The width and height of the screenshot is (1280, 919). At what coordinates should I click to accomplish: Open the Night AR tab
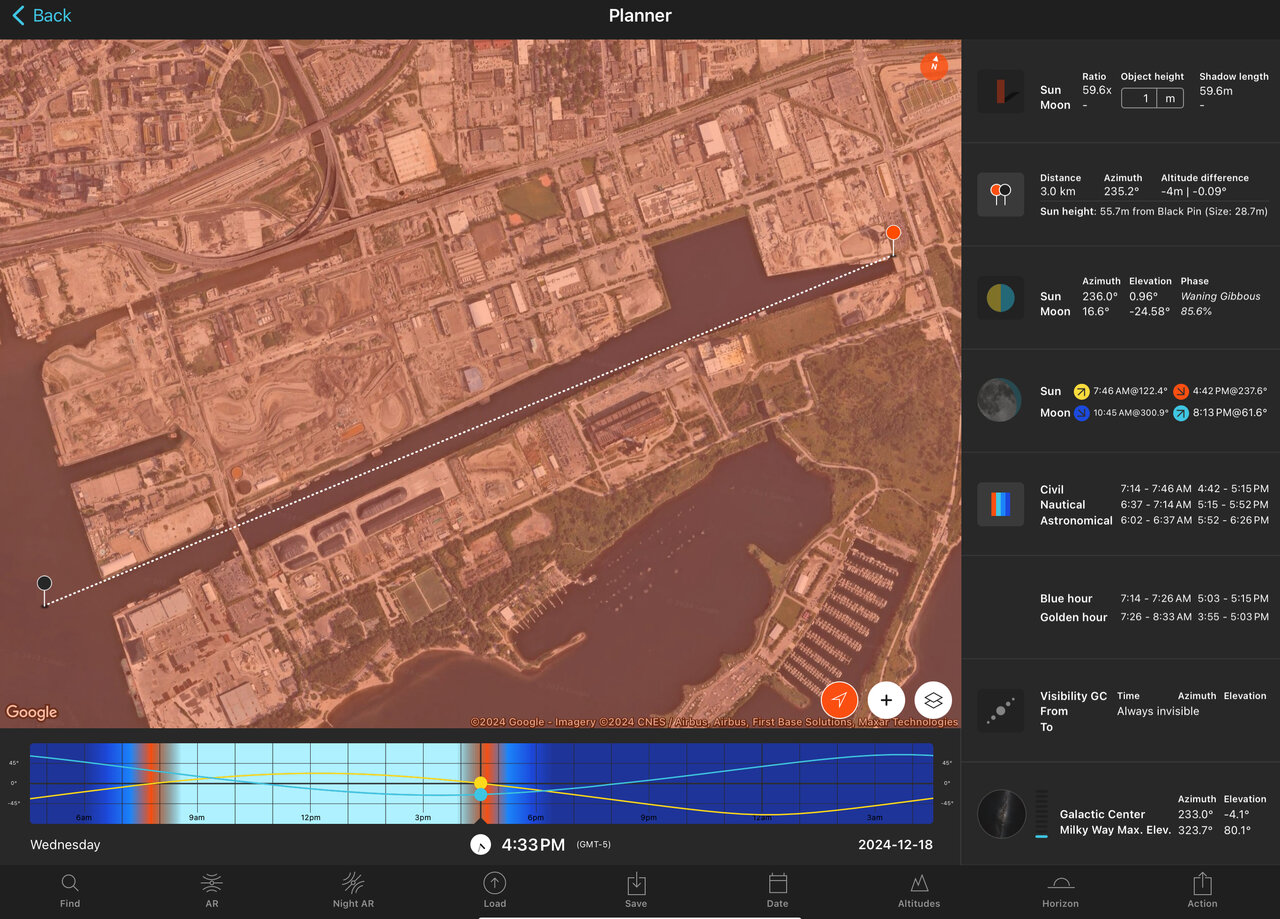coord(352,890)
